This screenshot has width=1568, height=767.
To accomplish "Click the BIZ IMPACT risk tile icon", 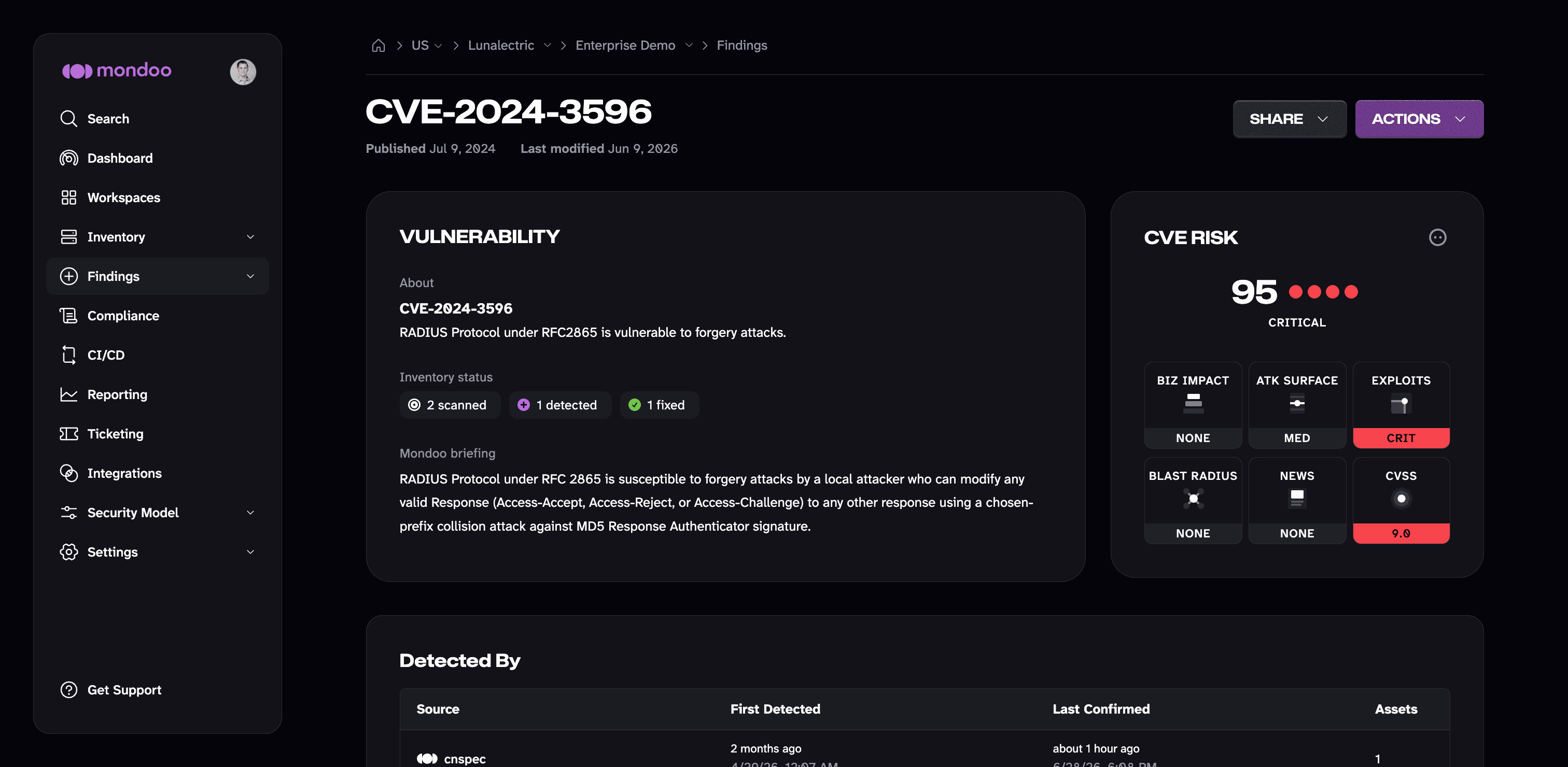I will click(x=1193, y=403).
